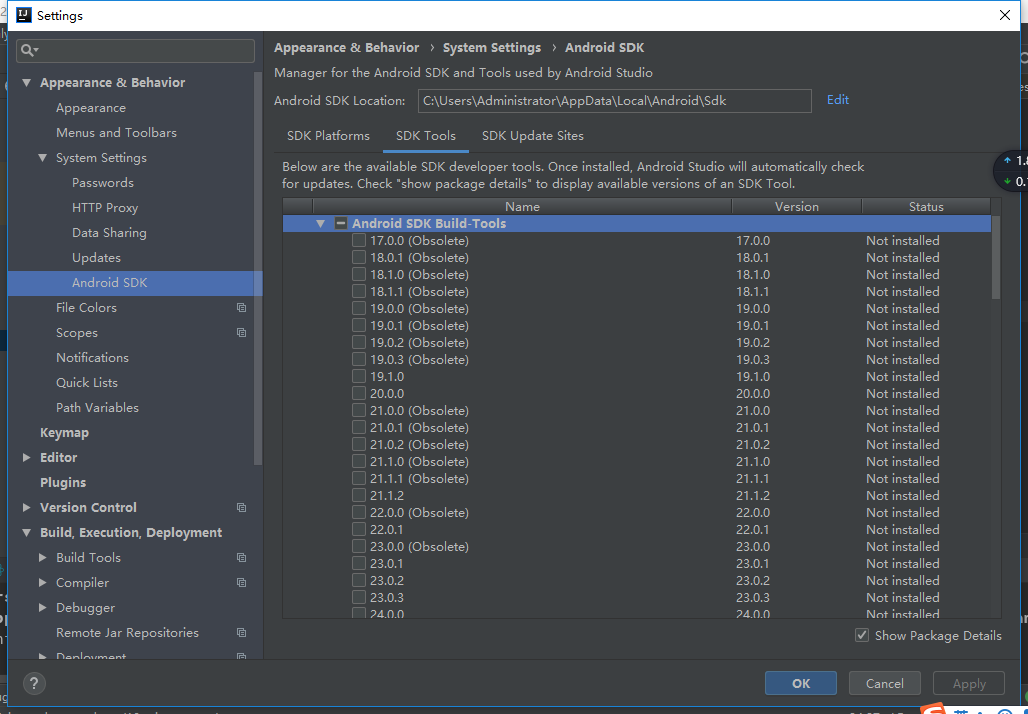Click the OK button
Screen dimensions: 1028x714
(x=801, y=683)
